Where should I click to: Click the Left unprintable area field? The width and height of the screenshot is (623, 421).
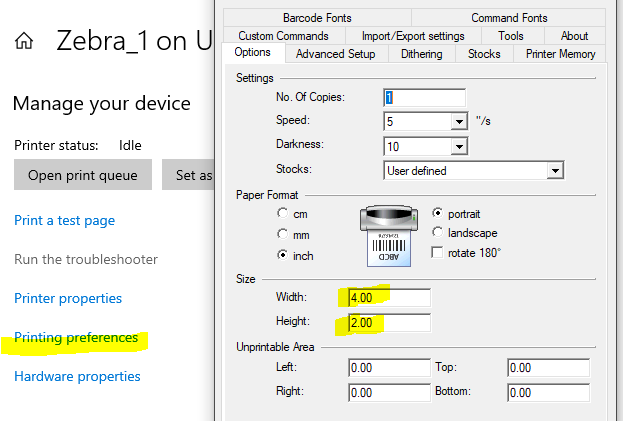pos(389,368)
